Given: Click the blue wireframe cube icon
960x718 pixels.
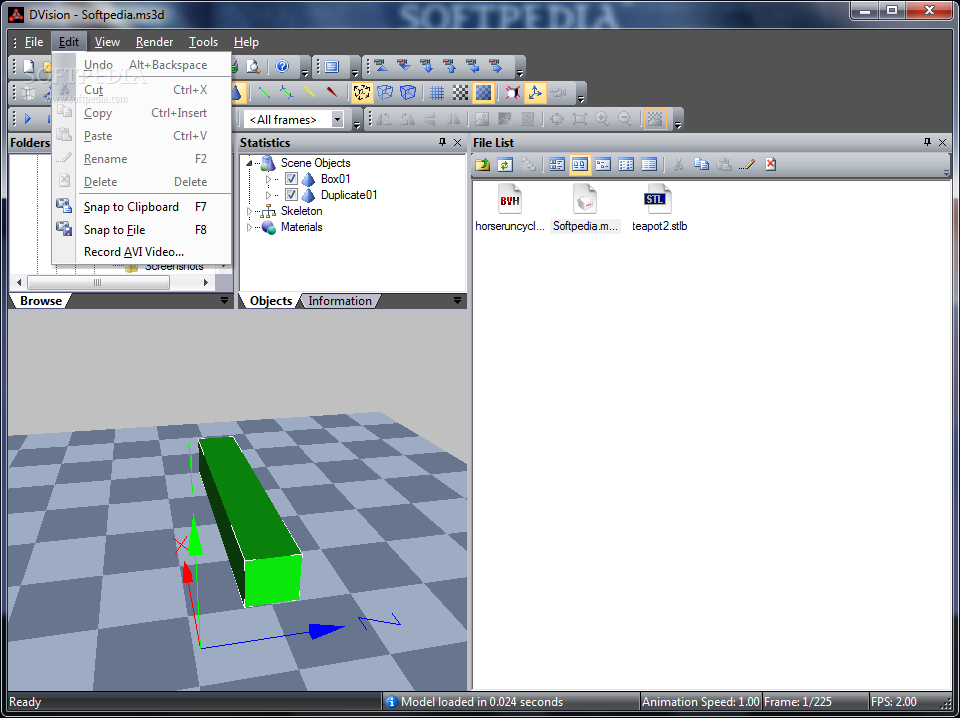Looking at the screenshot, I should coord(385,92).
